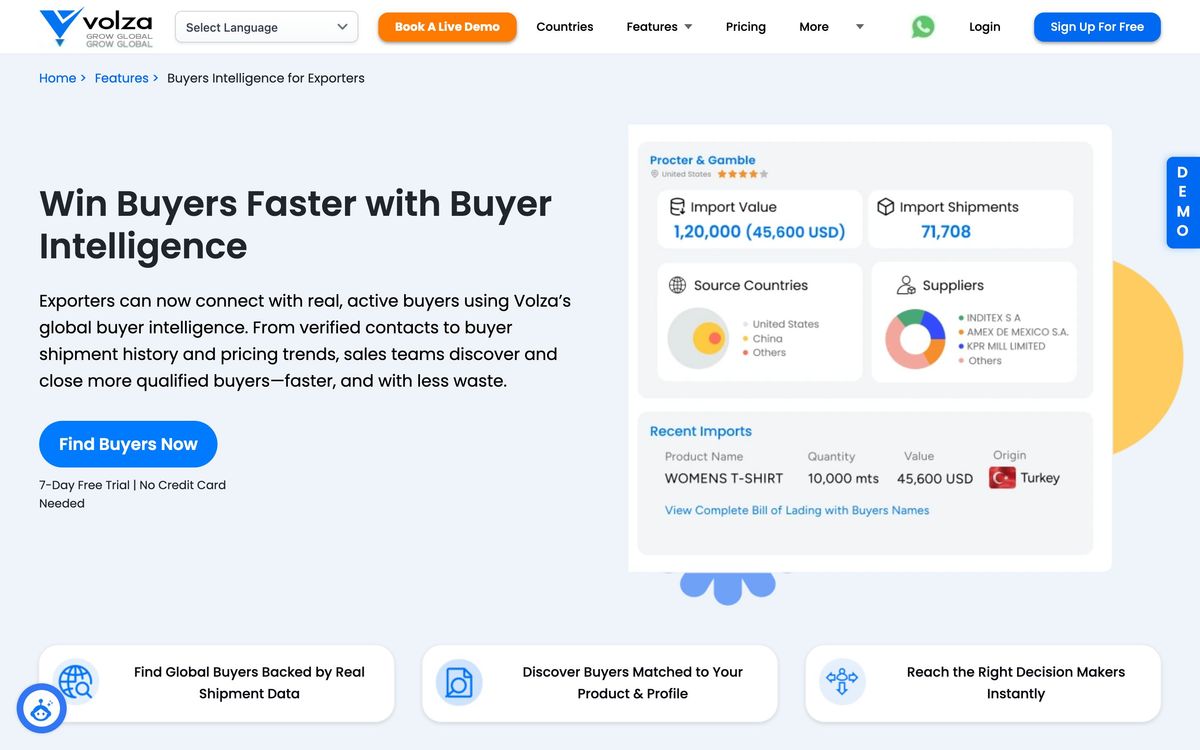Click the Procter & Gamble company name
Viewport: 1200px width, 750px height.
point(703,160)
